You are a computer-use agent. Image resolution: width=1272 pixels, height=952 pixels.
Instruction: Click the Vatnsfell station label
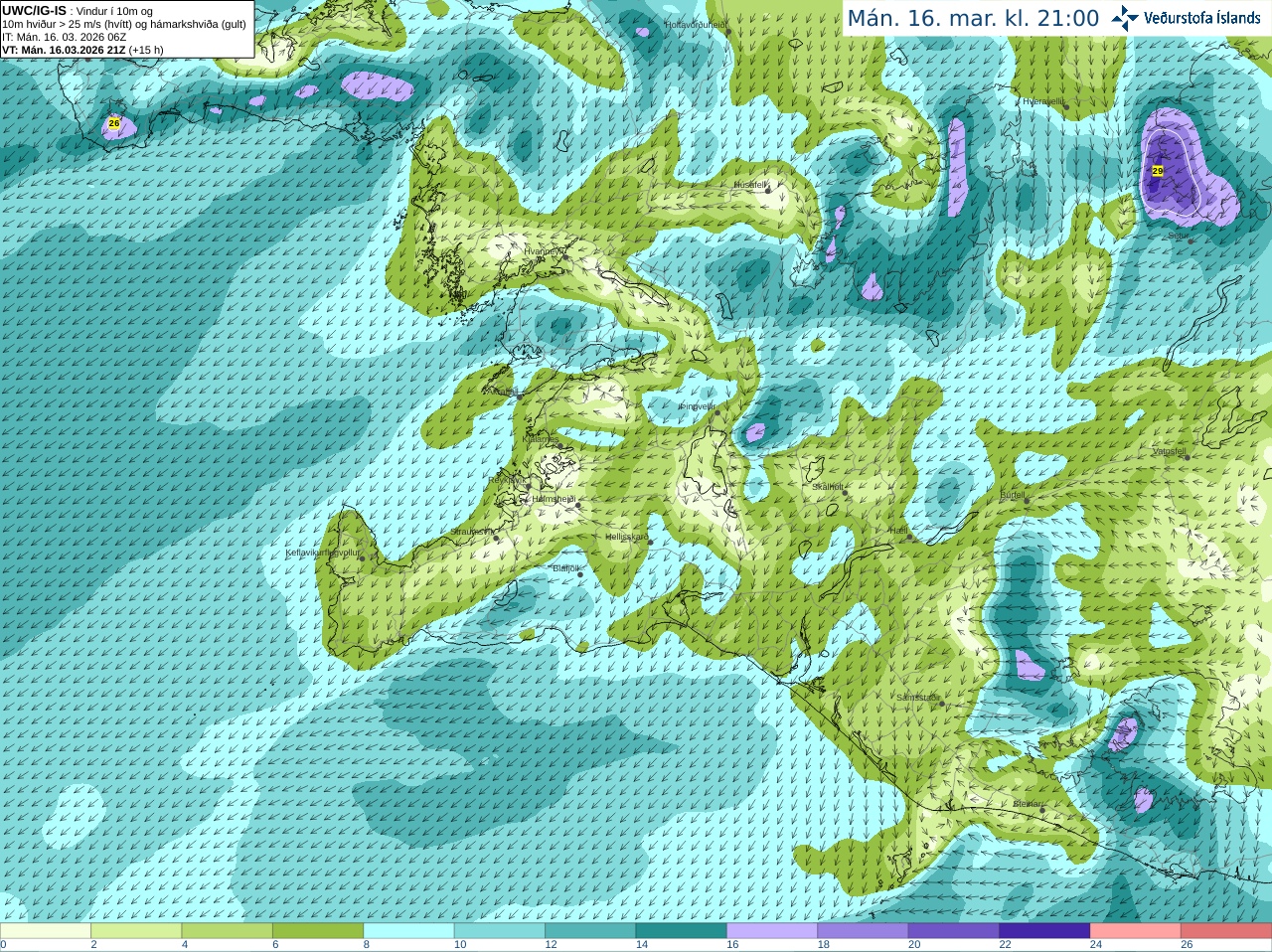click(x=1169, y=451)
